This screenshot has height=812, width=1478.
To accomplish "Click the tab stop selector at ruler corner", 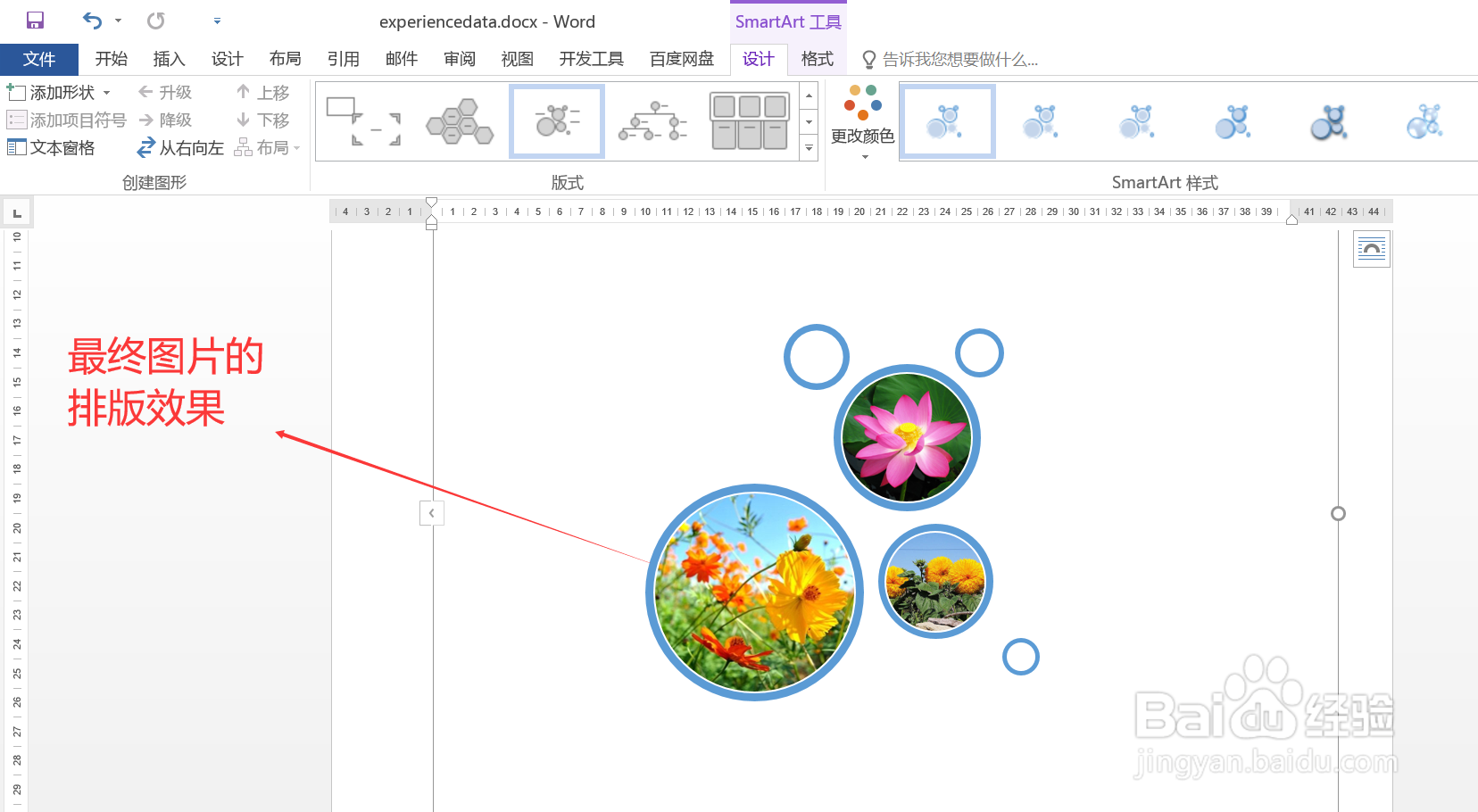I will pyautogui.click(x=17, y=212).
